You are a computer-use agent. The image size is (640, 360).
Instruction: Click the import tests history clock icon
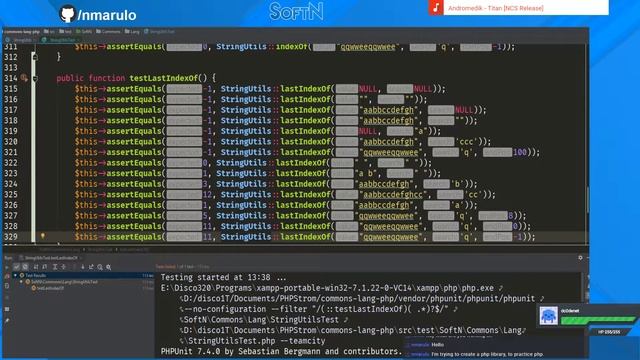[x=100, y=267]
